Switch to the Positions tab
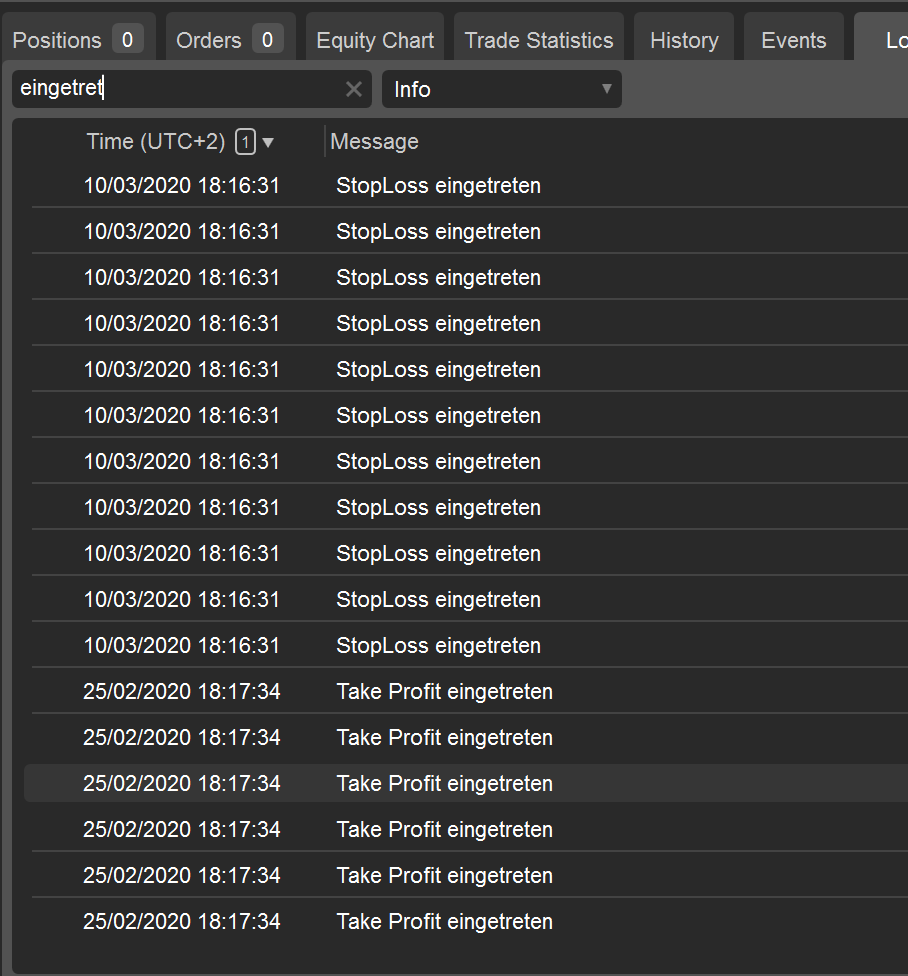The width and height of the screenshot is (908, 976). pyautogui.click(x=58, y=41)
